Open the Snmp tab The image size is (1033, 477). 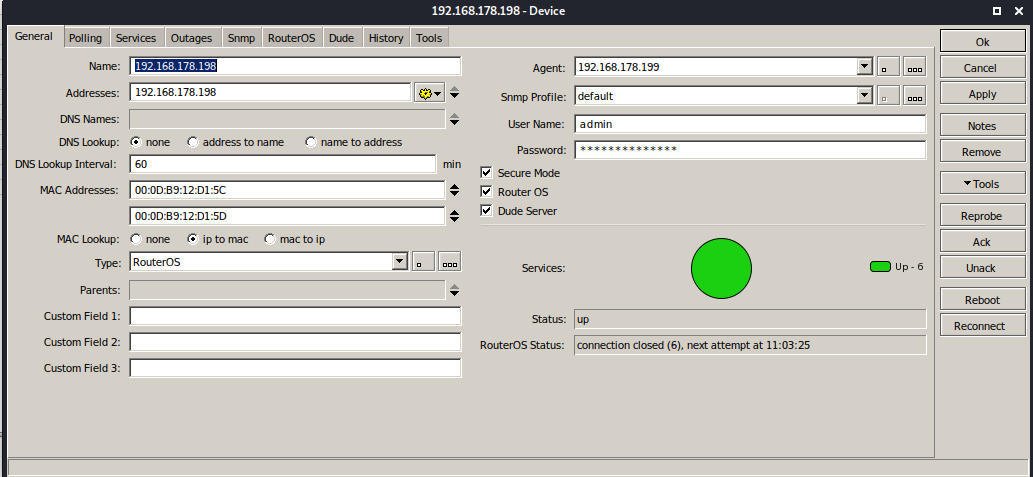(241, 38)
